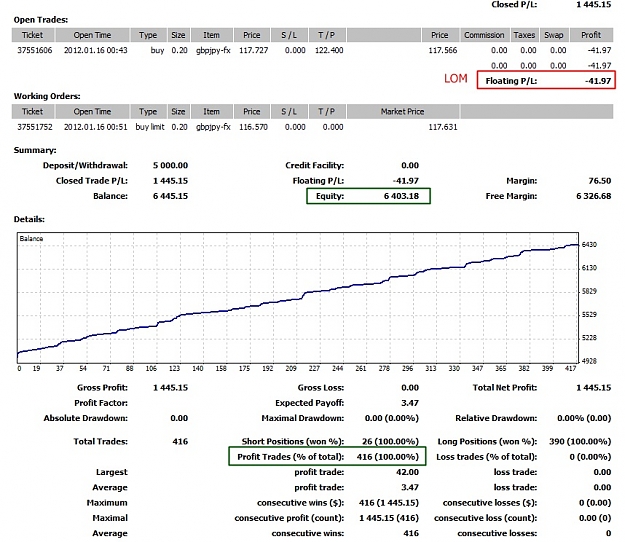This screenshot has height=542, width=625.
Task: Click the Equity value 6 403.18
Action: [401, 196]
